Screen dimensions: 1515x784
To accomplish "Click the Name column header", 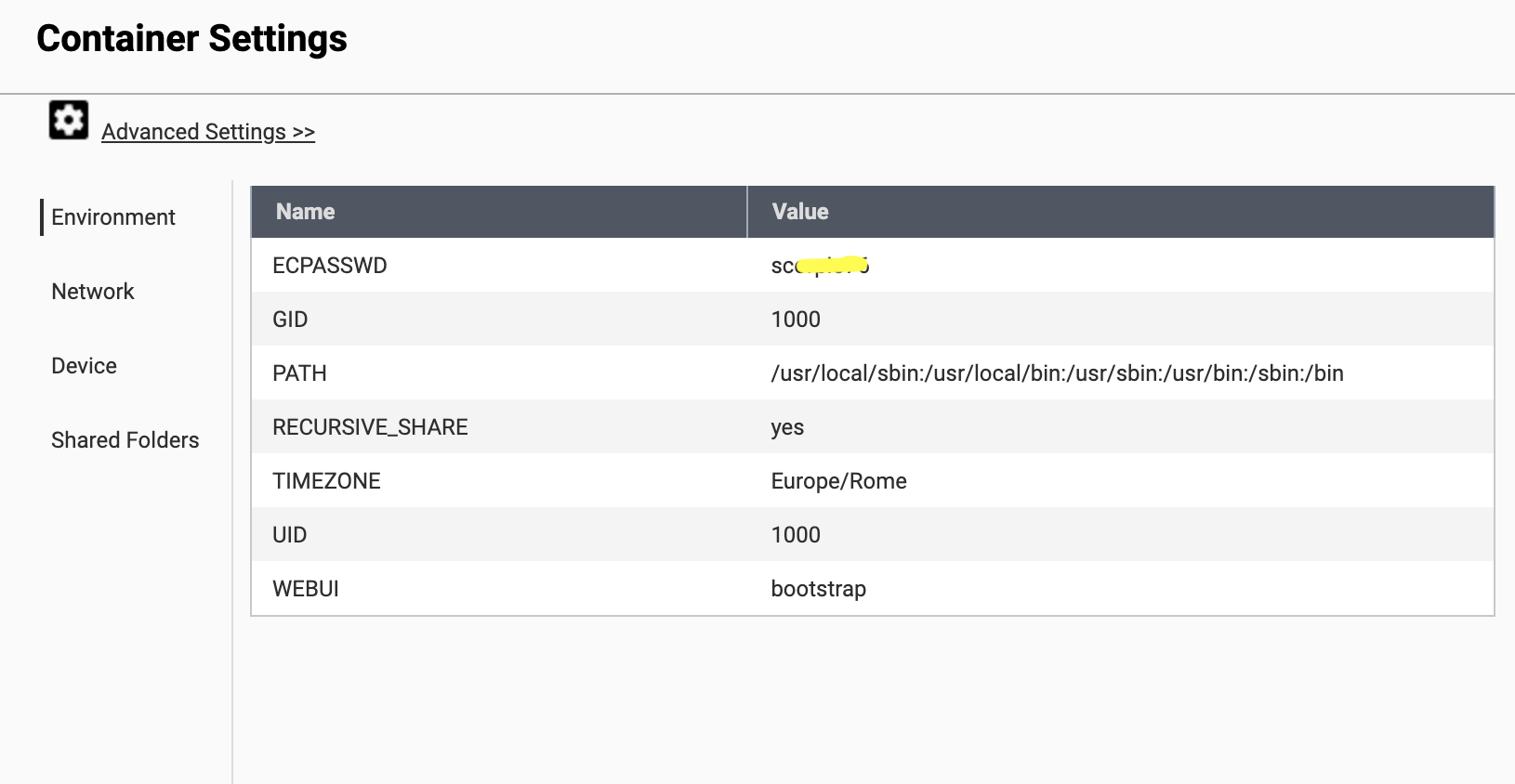I will click(x=305, y=212).
